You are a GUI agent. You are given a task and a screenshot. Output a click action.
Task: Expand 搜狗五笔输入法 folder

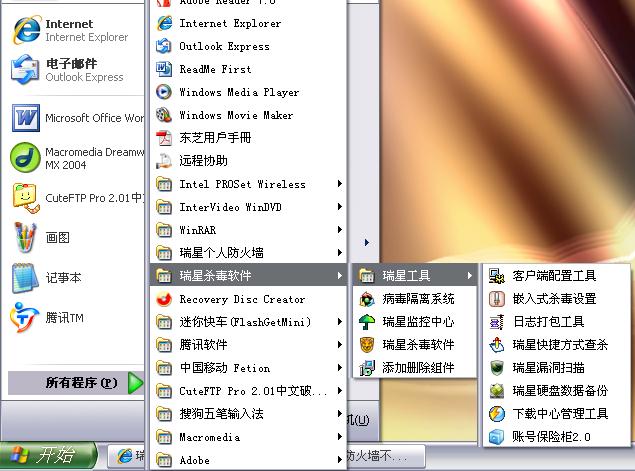[248, 414]
